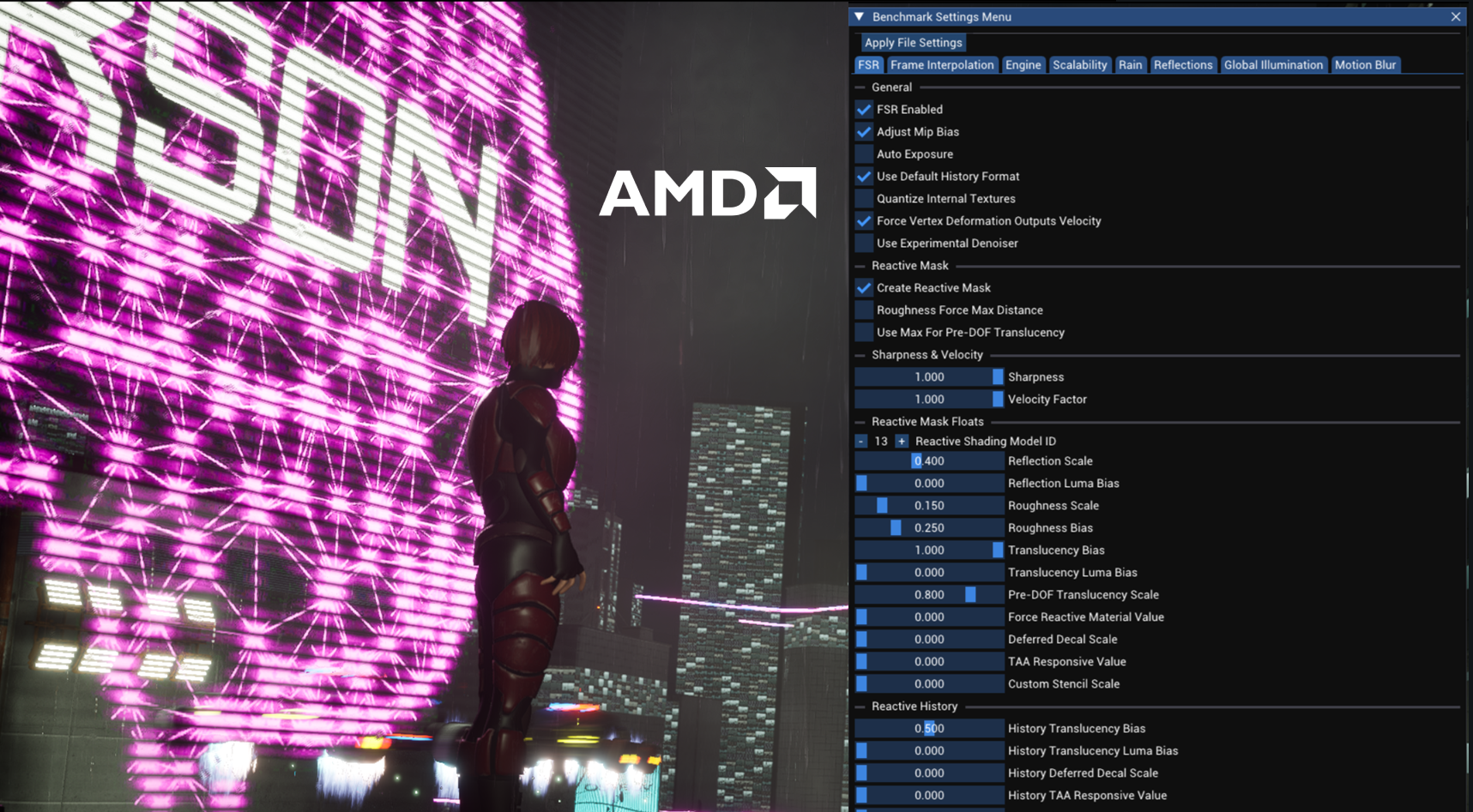Switch to the Motion Blur tab

(x=1365, y=64)
